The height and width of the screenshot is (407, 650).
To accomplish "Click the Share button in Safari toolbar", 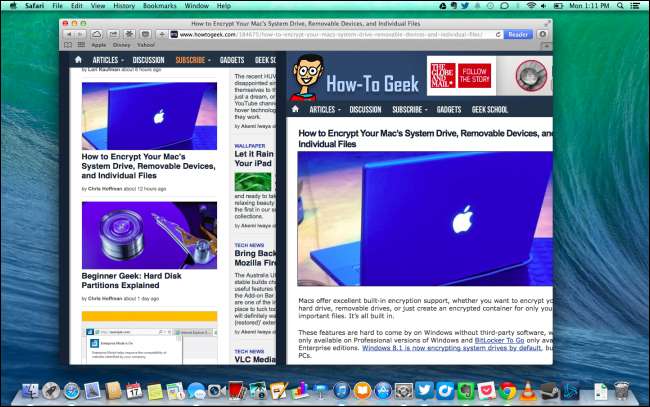I will [113, 34].
